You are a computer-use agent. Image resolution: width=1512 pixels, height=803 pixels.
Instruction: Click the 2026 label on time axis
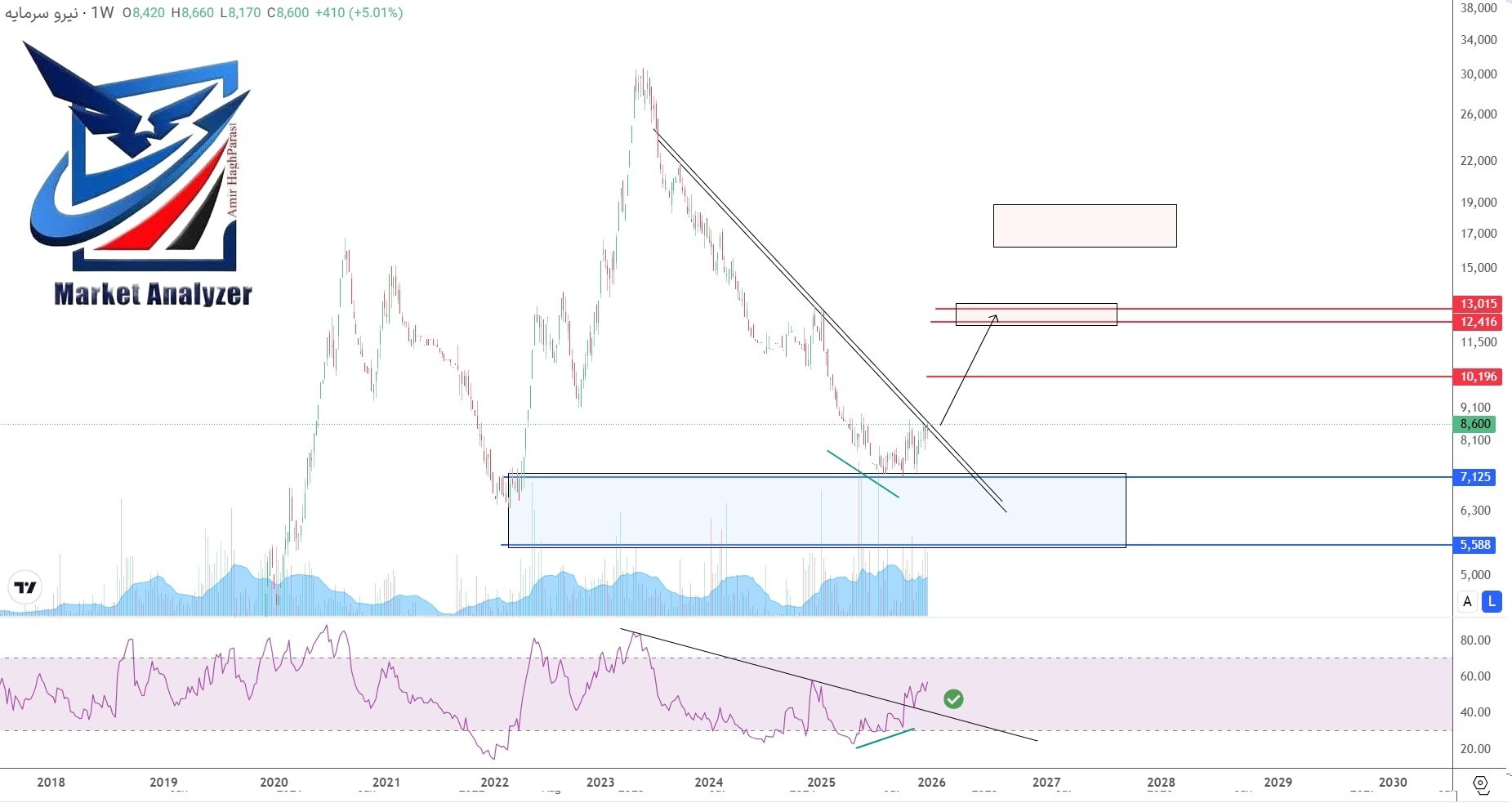[931, 783]
